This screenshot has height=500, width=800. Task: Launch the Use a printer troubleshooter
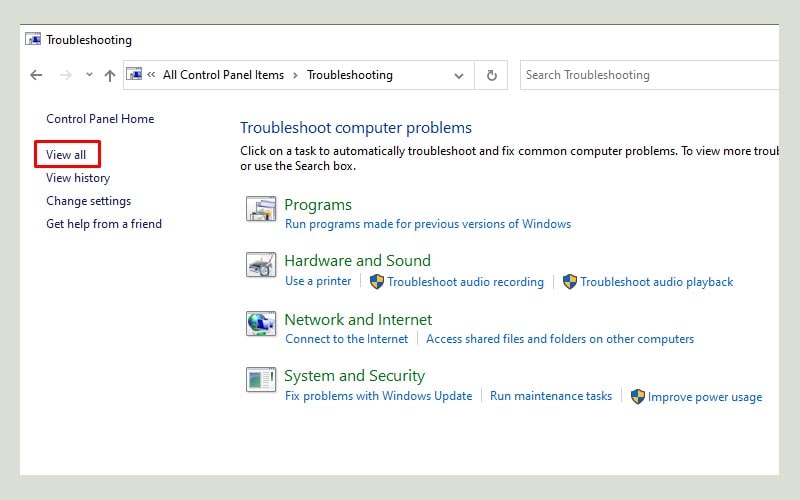point(318,281)
